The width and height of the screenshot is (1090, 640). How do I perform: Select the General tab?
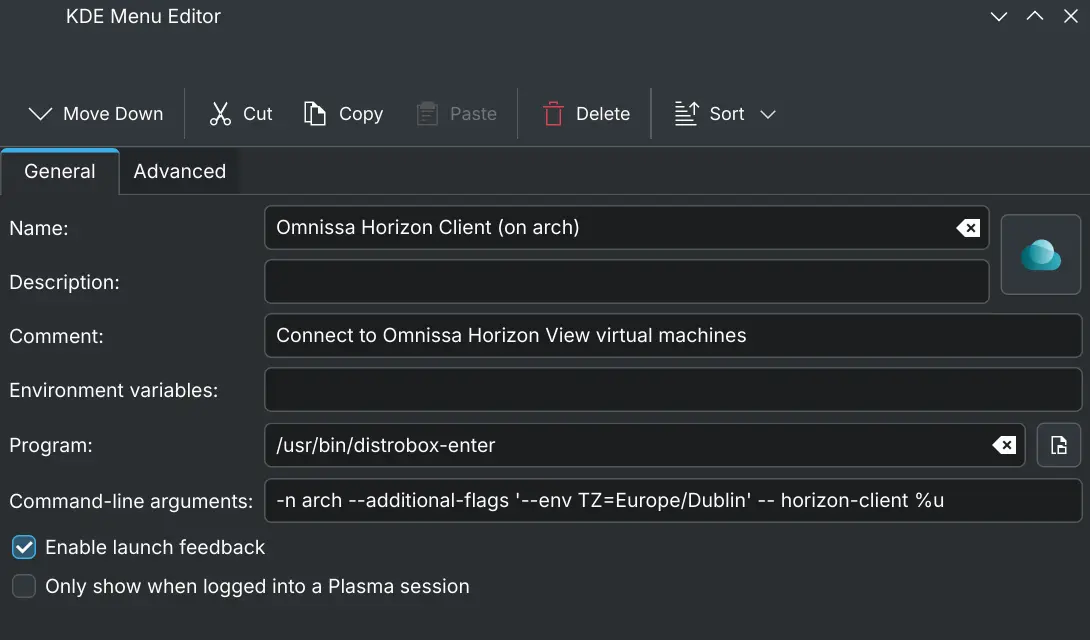pos(59,171)
